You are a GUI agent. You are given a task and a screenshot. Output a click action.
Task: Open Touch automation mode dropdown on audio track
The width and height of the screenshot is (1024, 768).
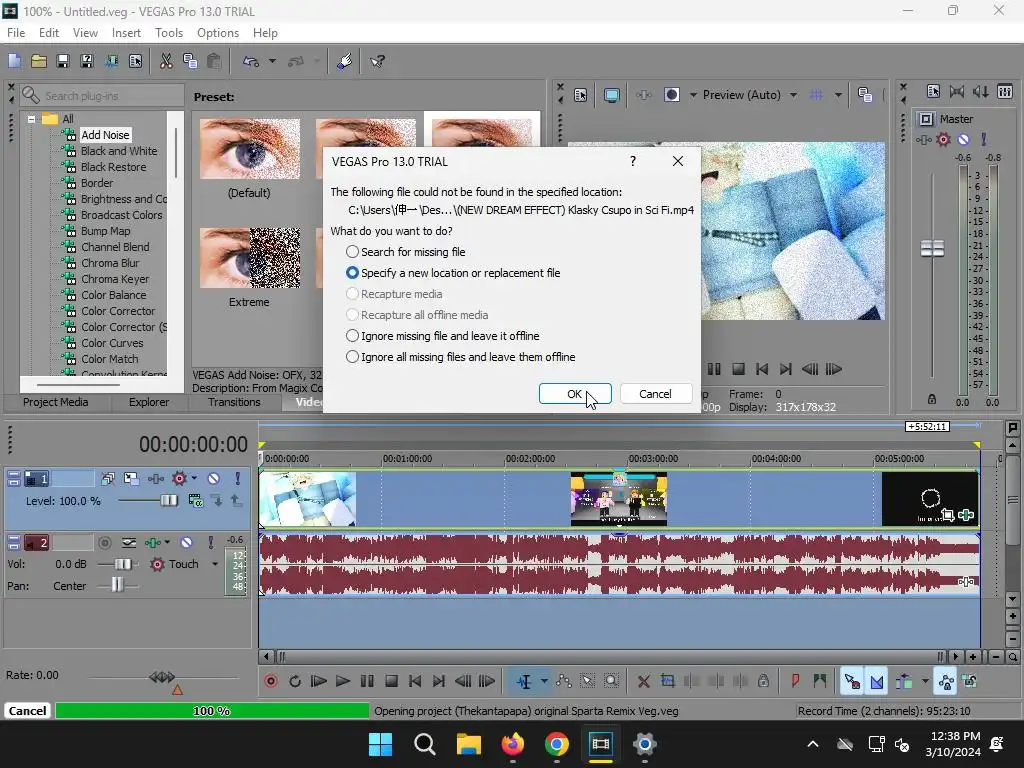(x=215, y=564)
